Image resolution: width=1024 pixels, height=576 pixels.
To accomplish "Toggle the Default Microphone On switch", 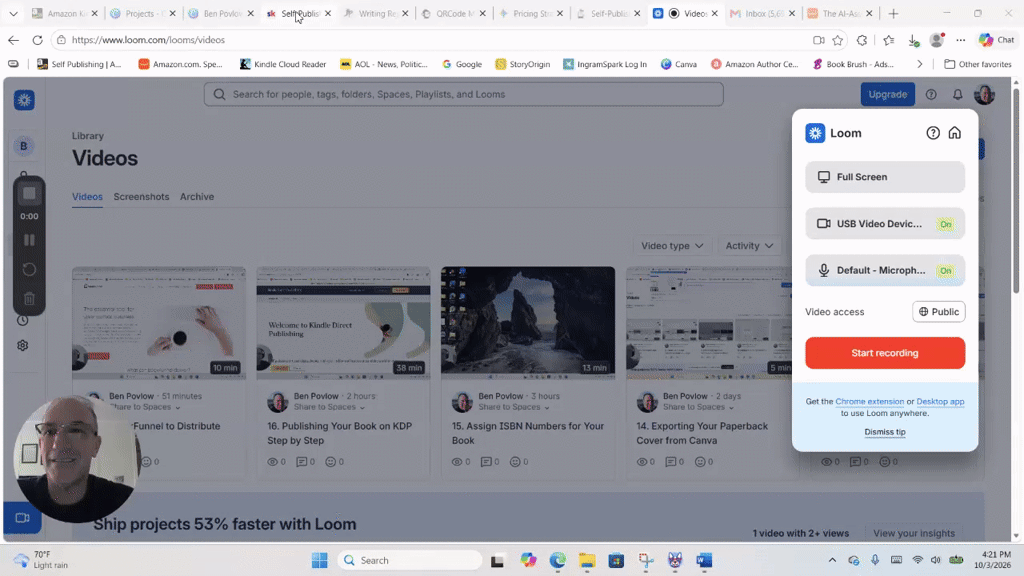I will [946, 270].
